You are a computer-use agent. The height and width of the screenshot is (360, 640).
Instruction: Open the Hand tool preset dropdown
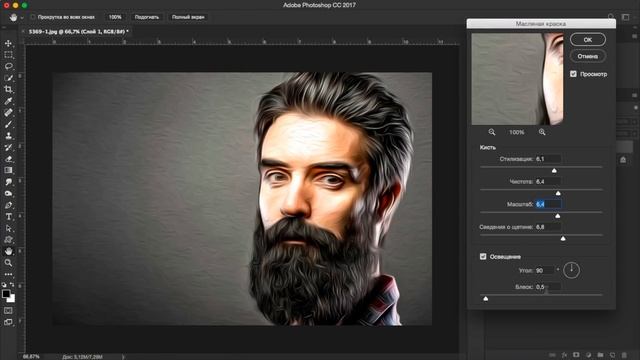tap(22, 18)
